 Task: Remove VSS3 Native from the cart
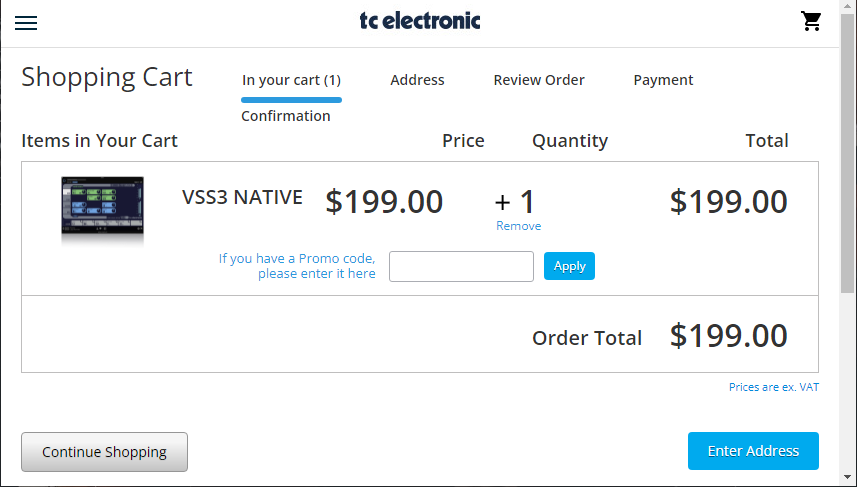(x=518, y=226)
